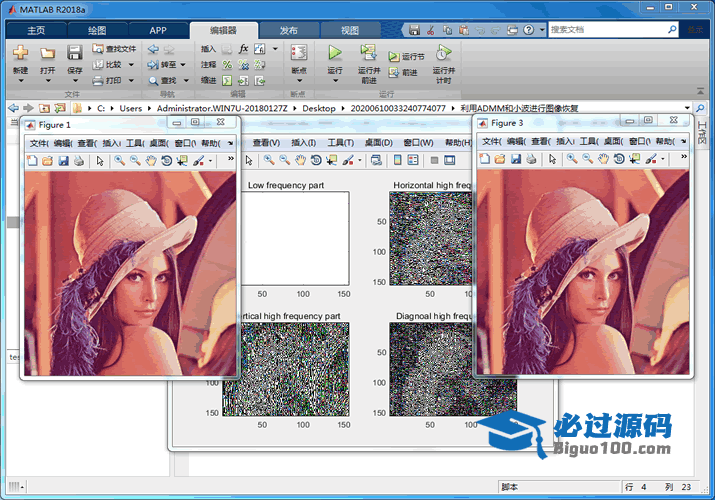Click the 比较 (Compare) button
Image resolution: width=715 pixels, height=500 pixels.
click(x=108, y=65)
